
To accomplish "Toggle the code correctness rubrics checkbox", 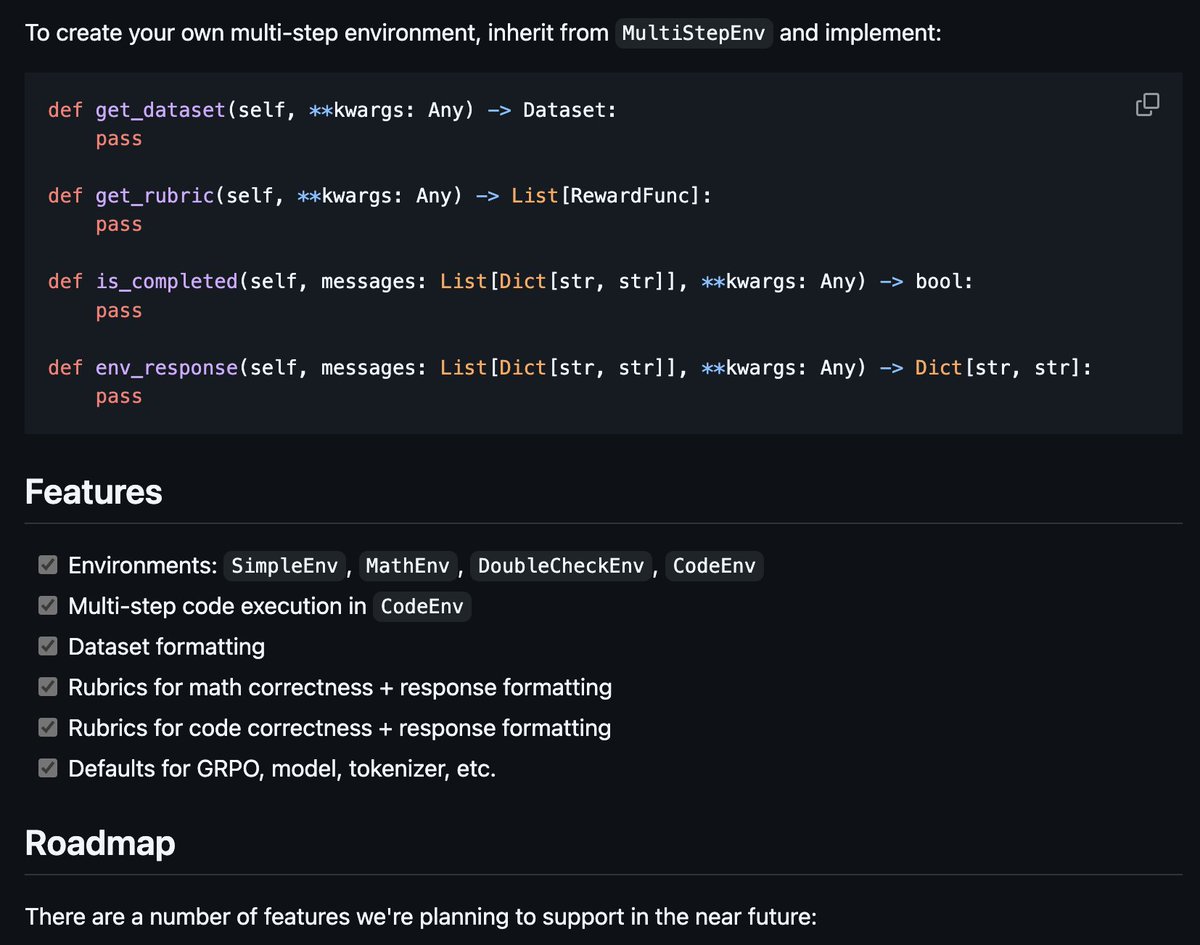I will tap(47, 728).
